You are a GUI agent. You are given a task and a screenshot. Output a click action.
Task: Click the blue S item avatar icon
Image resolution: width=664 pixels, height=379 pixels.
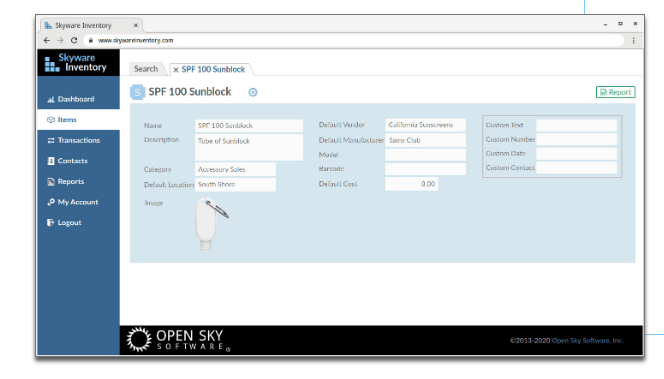pyautogui.click(x=137, y=92)
